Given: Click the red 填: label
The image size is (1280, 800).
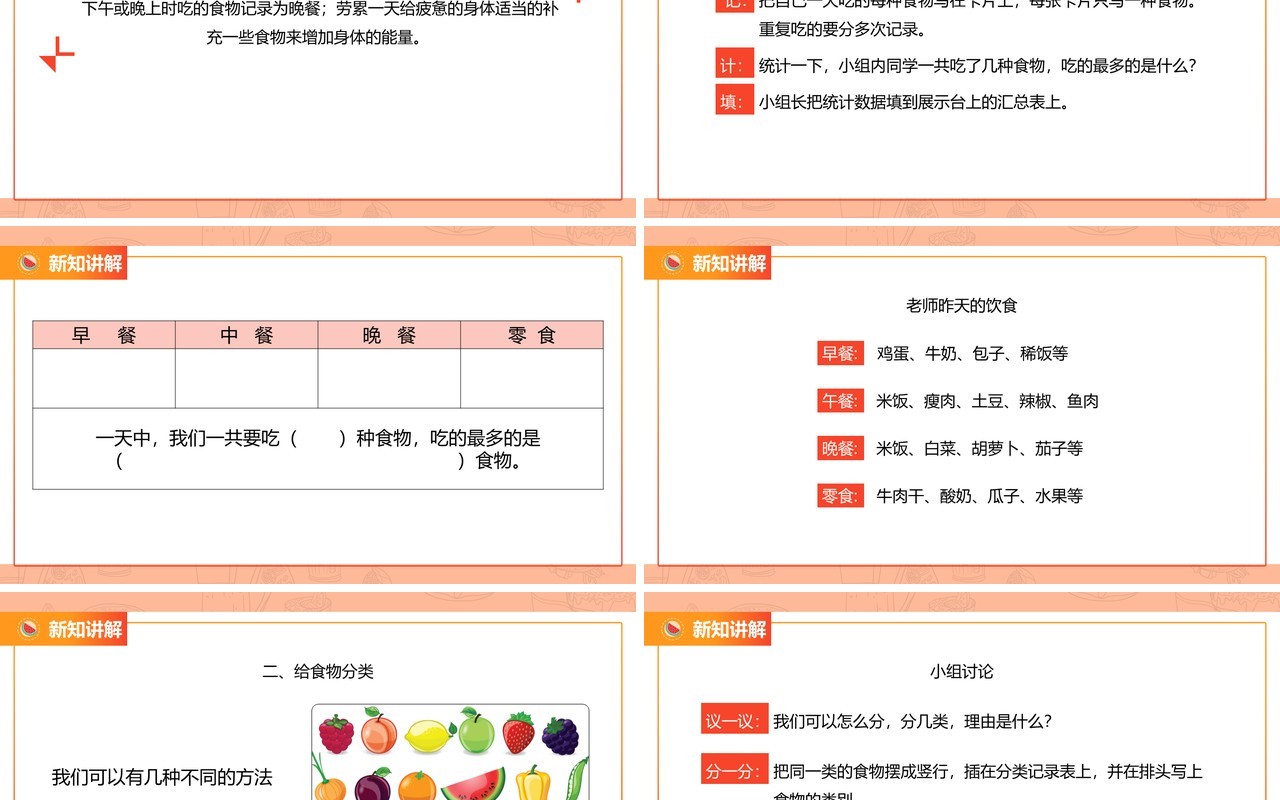Looking at the screenshot, I should pos(733,101).
